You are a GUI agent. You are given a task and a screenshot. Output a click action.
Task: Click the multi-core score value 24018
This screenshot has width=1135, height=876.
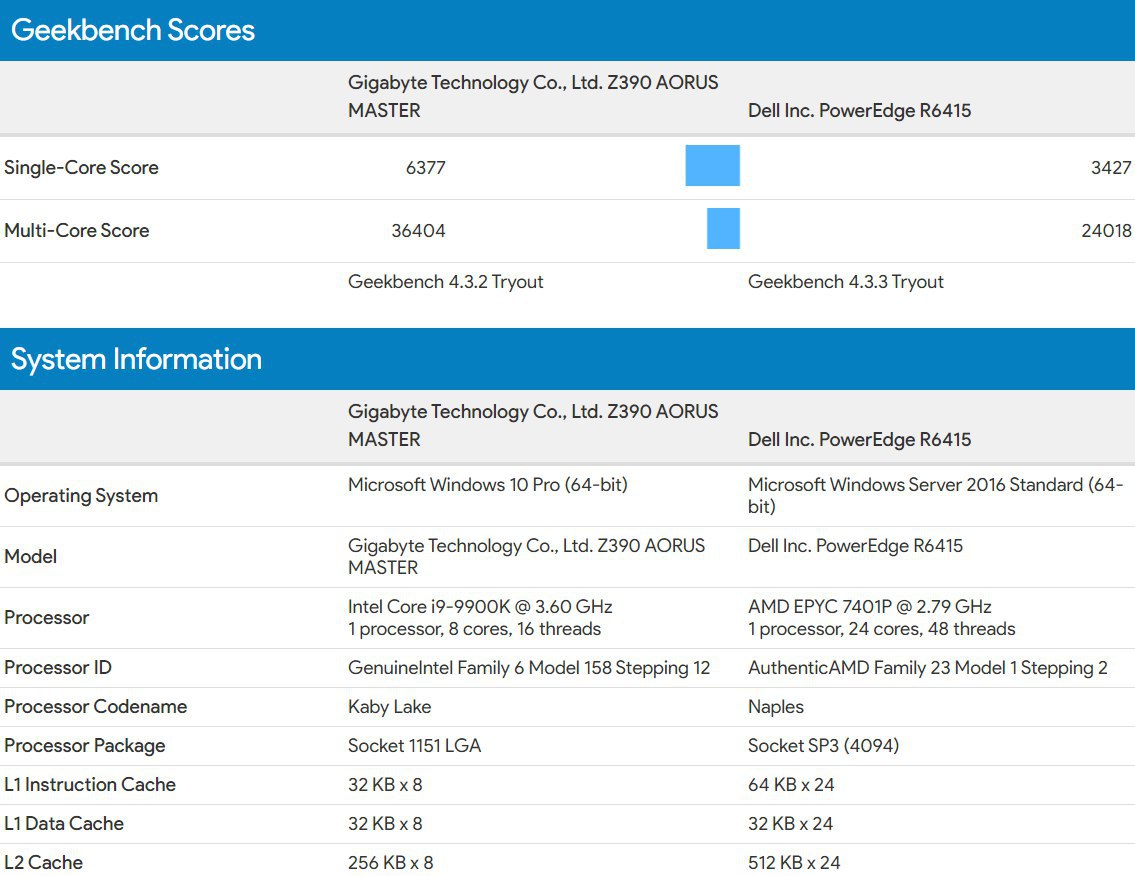pos(1106,230)
